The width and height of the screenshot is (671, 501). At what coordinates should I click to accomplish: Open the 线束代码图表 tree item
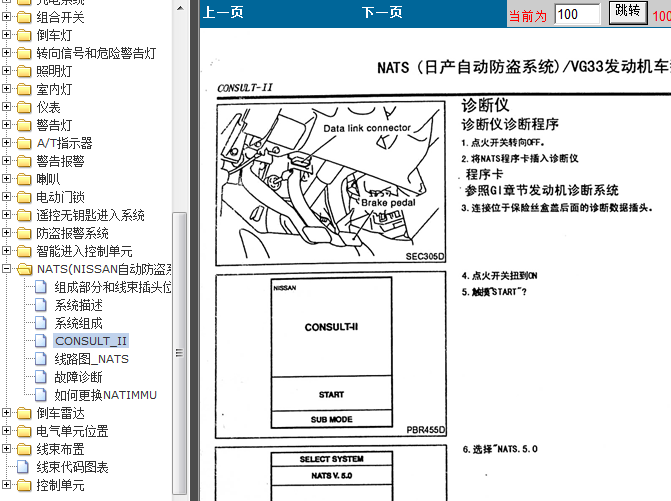(72, 467)
